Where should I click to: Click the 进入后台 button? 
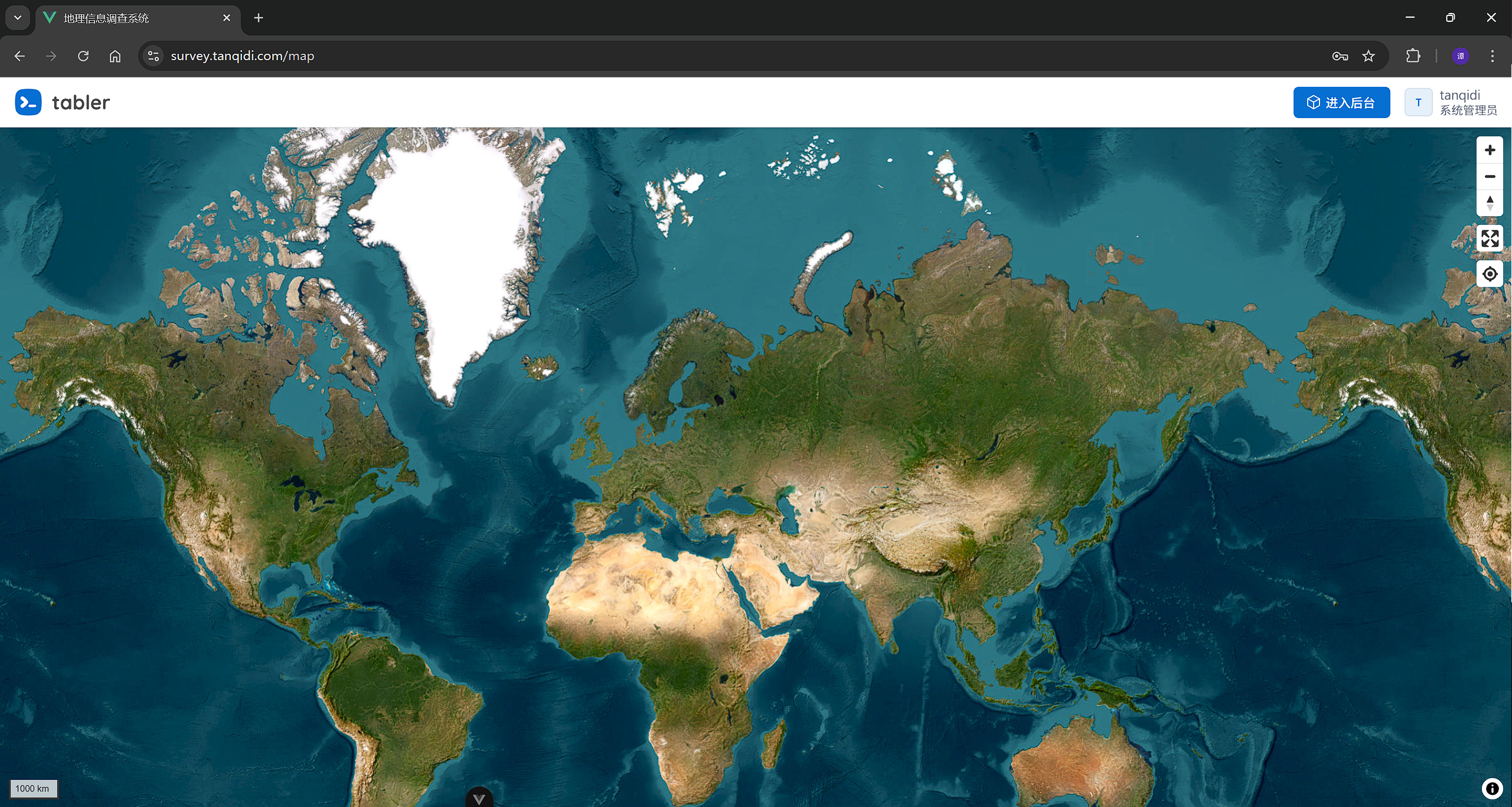coord(1341,103)
